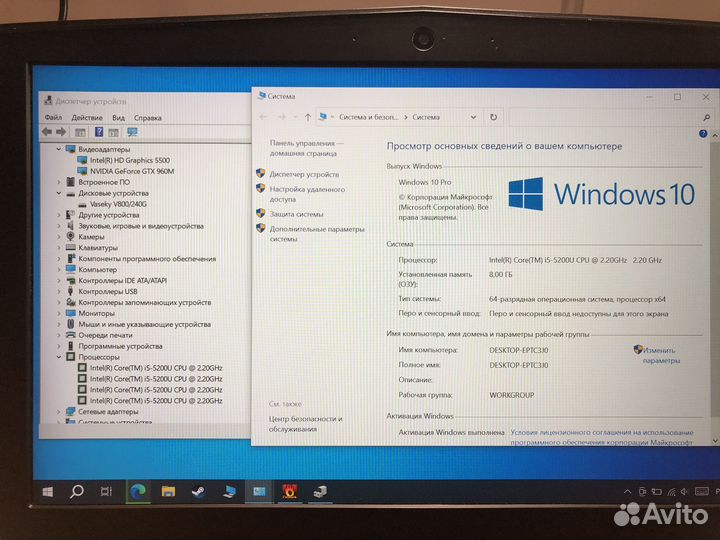
Task: Click the Система и безоп... breadcrumb
Action: (x=369, y=117)
